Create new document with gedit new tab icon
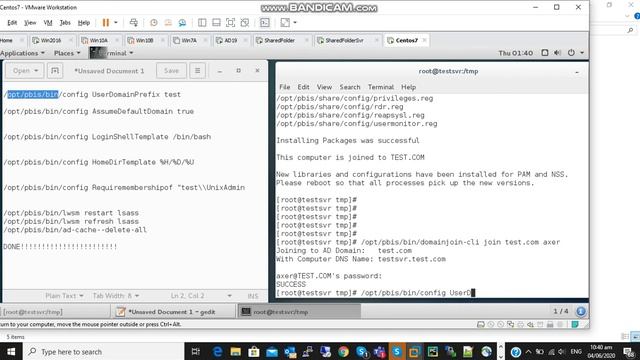The image size is (640, 360). [55, 71]
